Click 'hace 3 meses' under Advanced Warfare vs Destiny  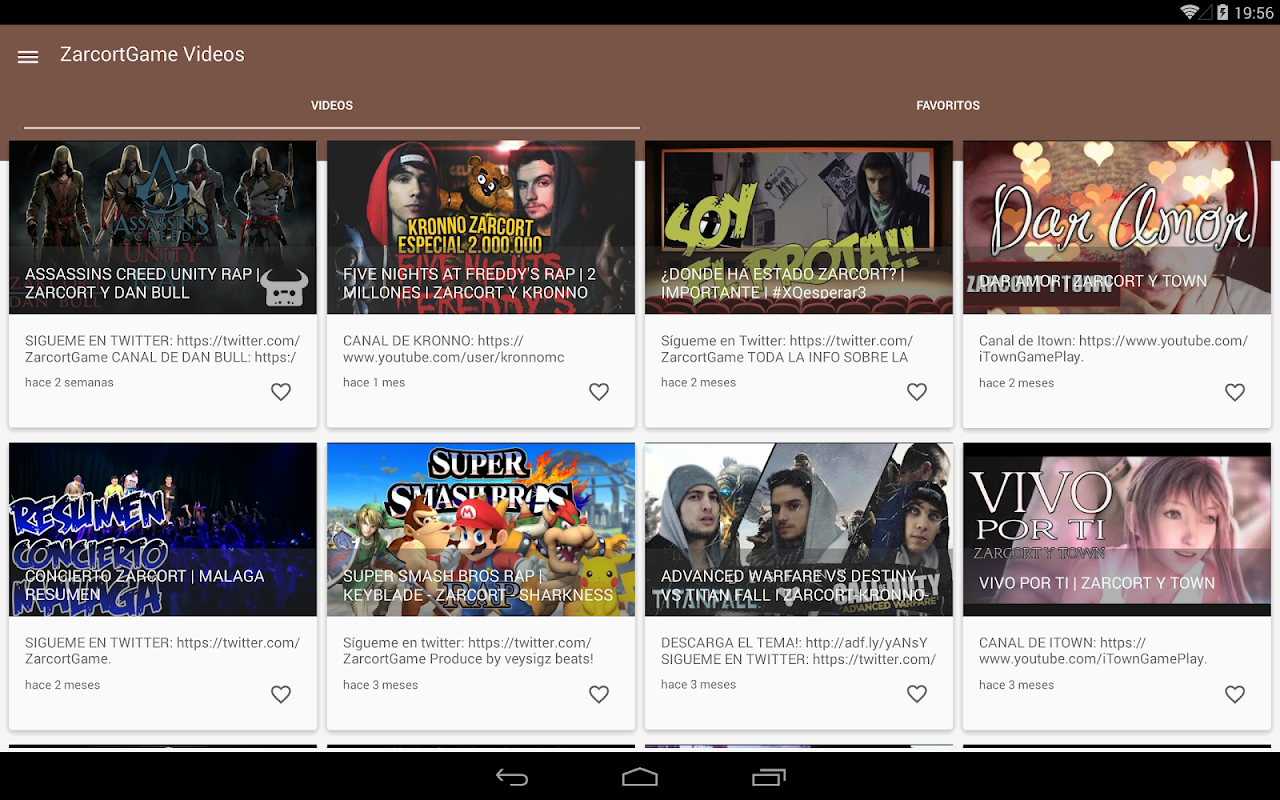698,685
